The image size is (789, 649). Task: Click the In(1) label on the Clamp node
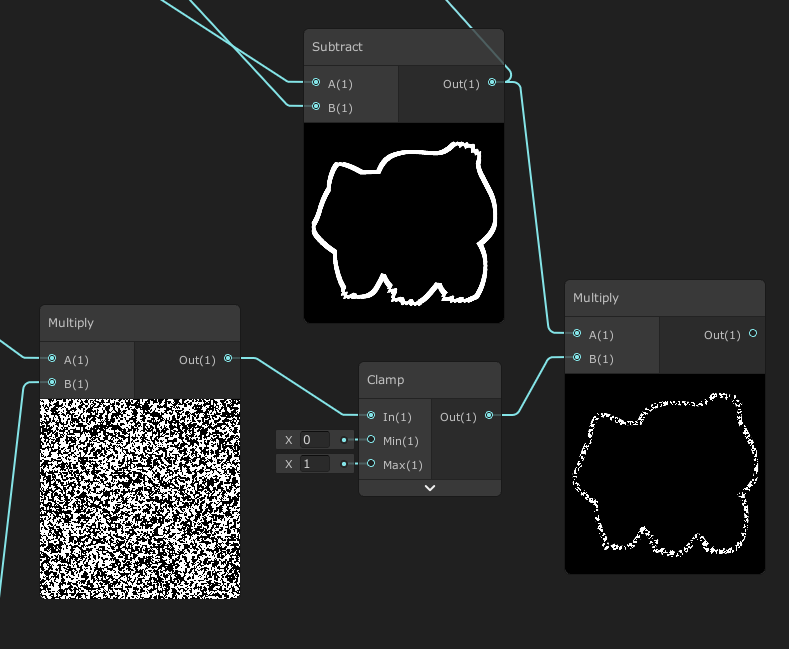coord(397,417)
